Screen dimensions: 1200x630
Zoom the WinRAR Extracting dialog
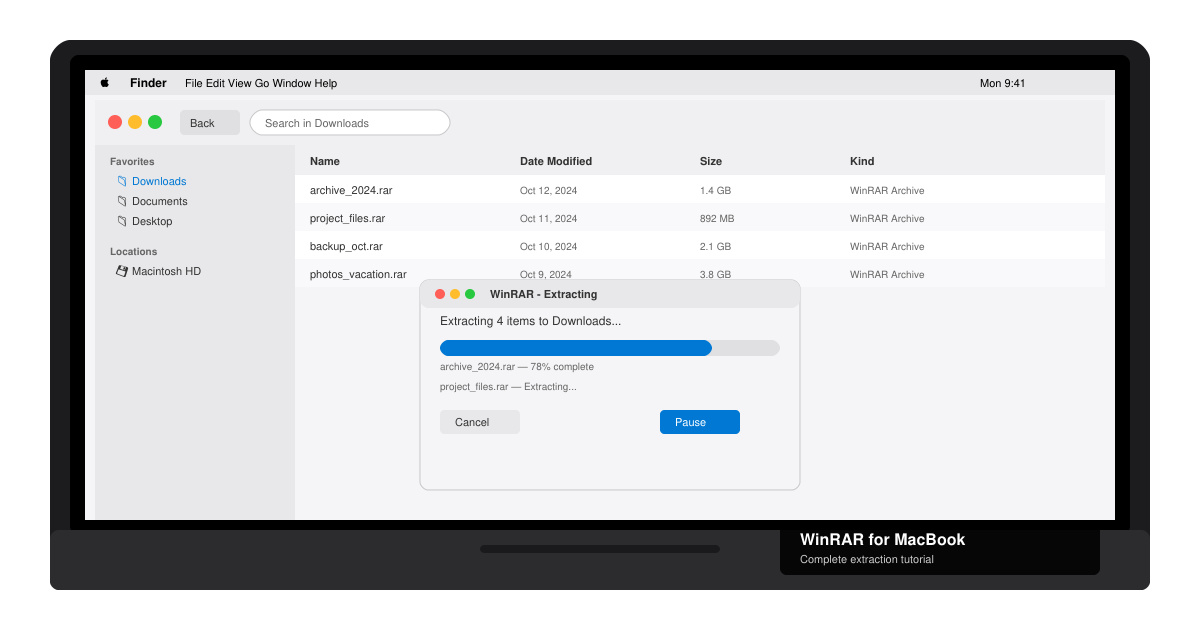click(x=470, y=294)
